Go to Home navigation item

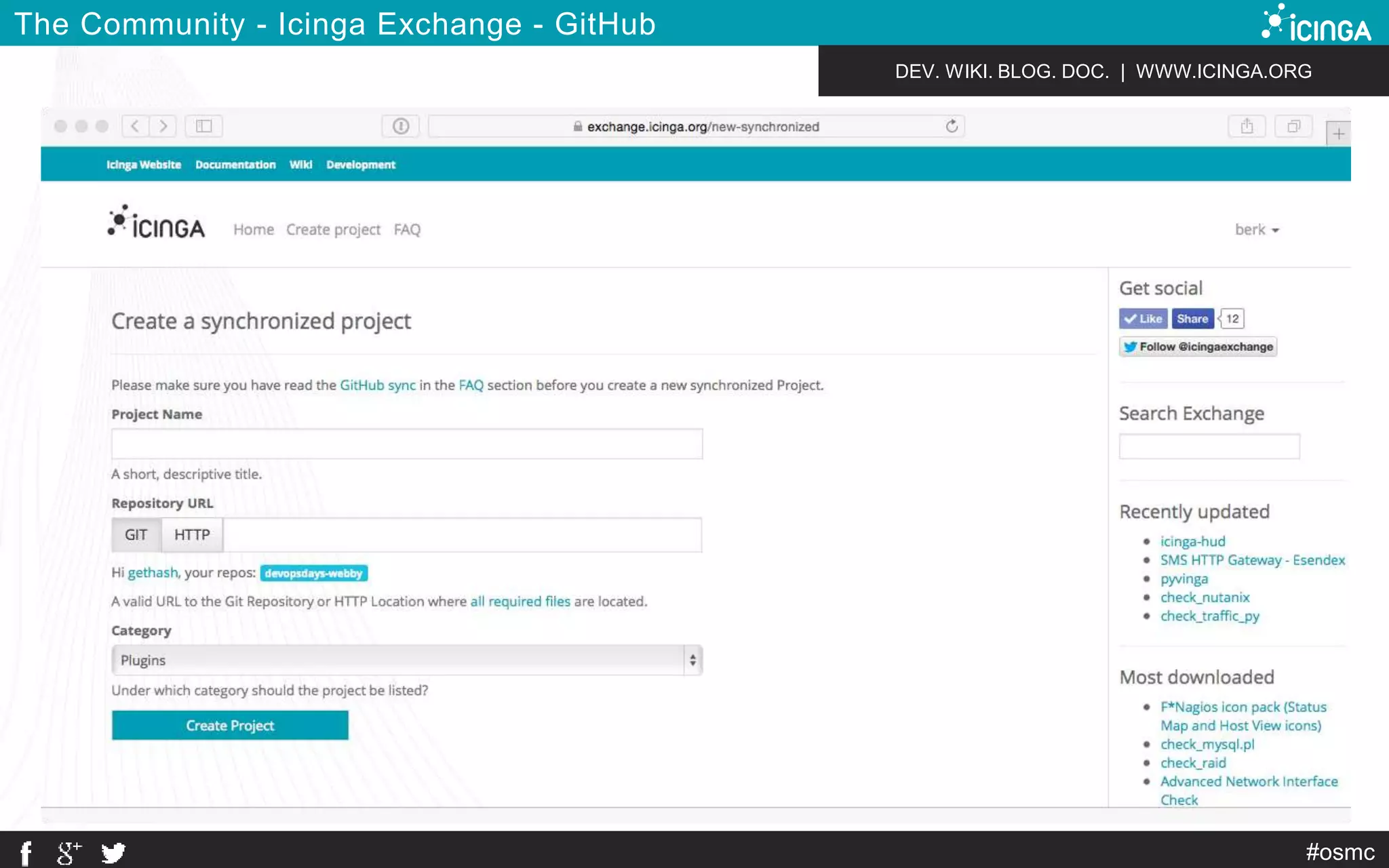pyautogui.click(x=254, y=230)
